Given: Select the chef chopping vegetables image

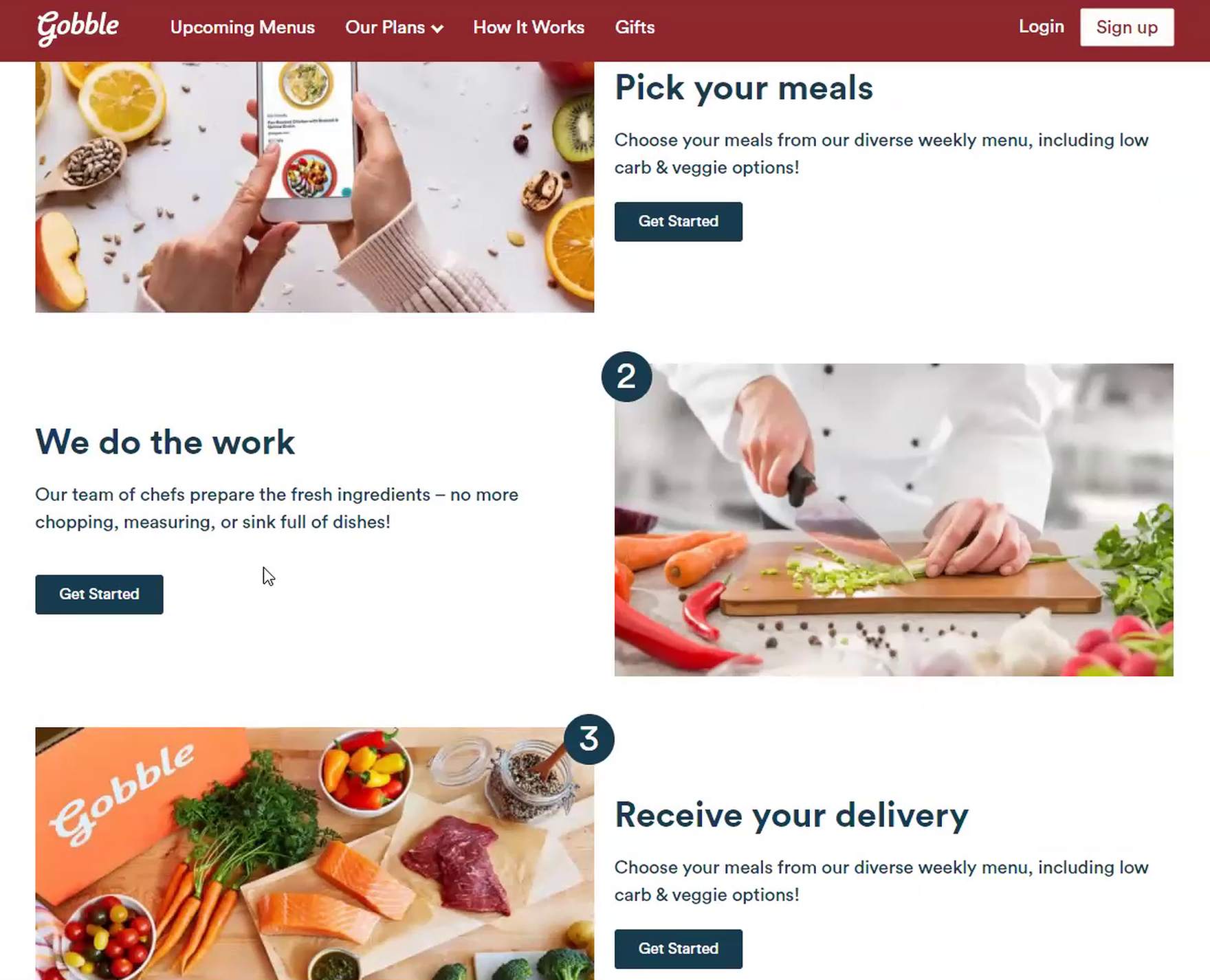Looking at the screenshot, I should 894,520.
